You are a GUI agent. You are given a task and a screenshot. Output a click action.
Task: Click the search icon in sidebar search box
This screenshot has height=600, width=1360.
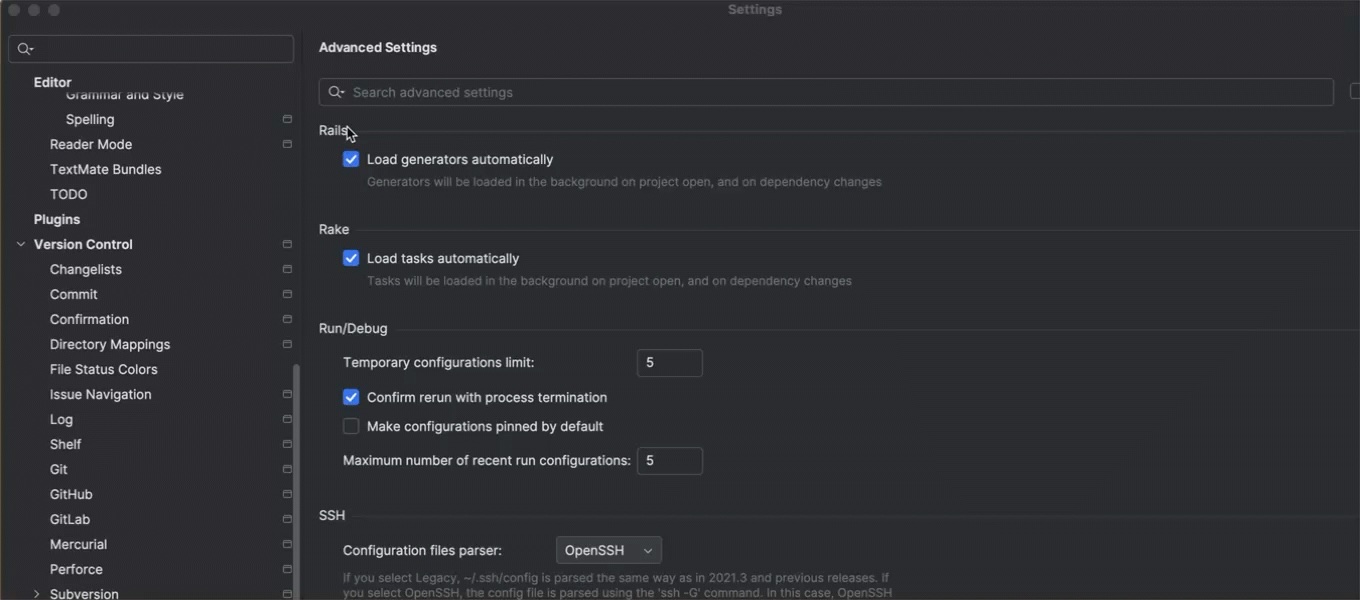coord(25,49)
